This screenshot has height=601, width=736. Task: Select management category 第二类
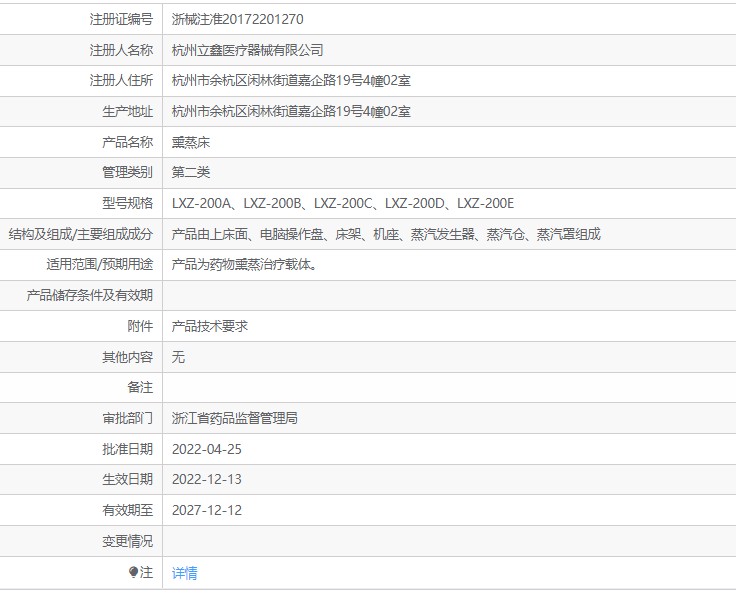191,172
